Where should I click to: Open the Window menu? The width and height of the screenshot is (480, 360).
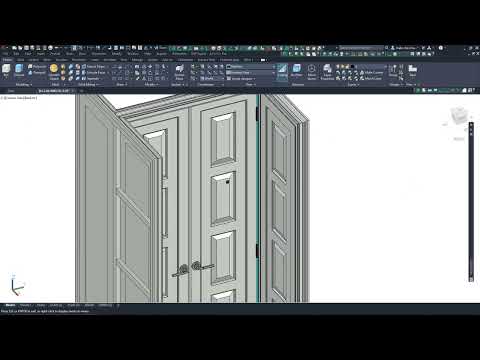click(x=133, y=53)
